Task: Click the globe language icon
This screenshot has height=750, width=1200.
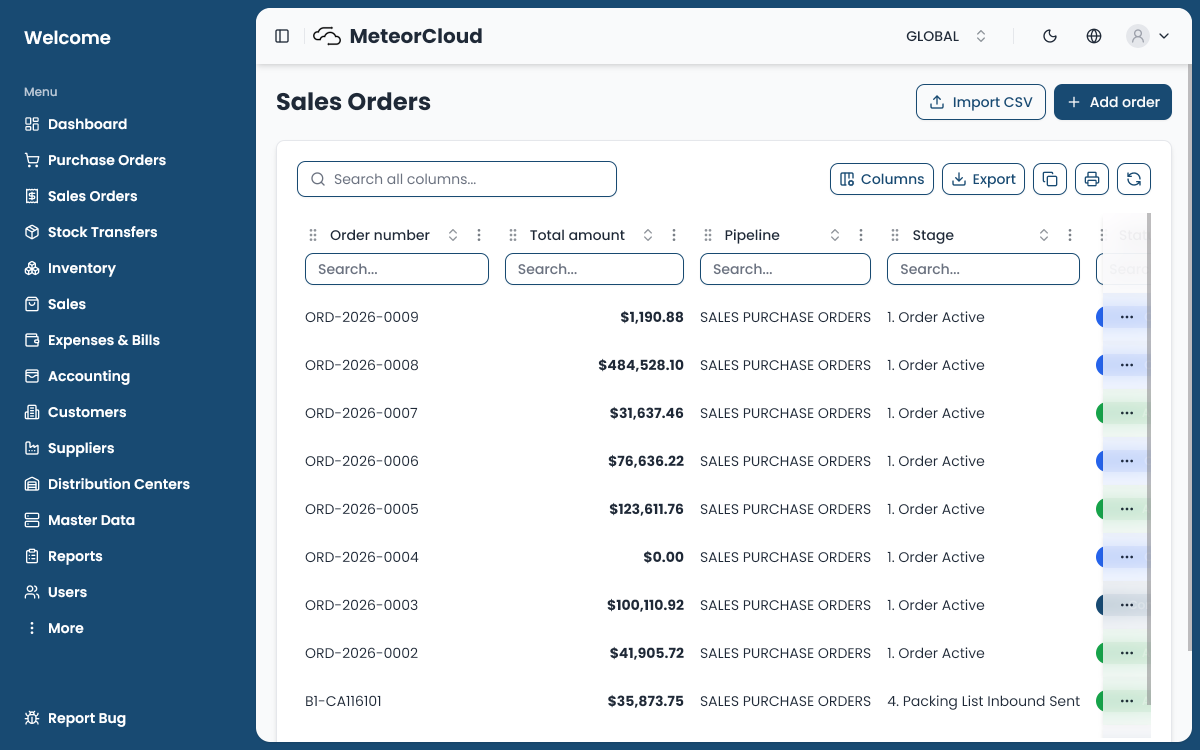Action: pyautogui.click(x=1094, y=36)
